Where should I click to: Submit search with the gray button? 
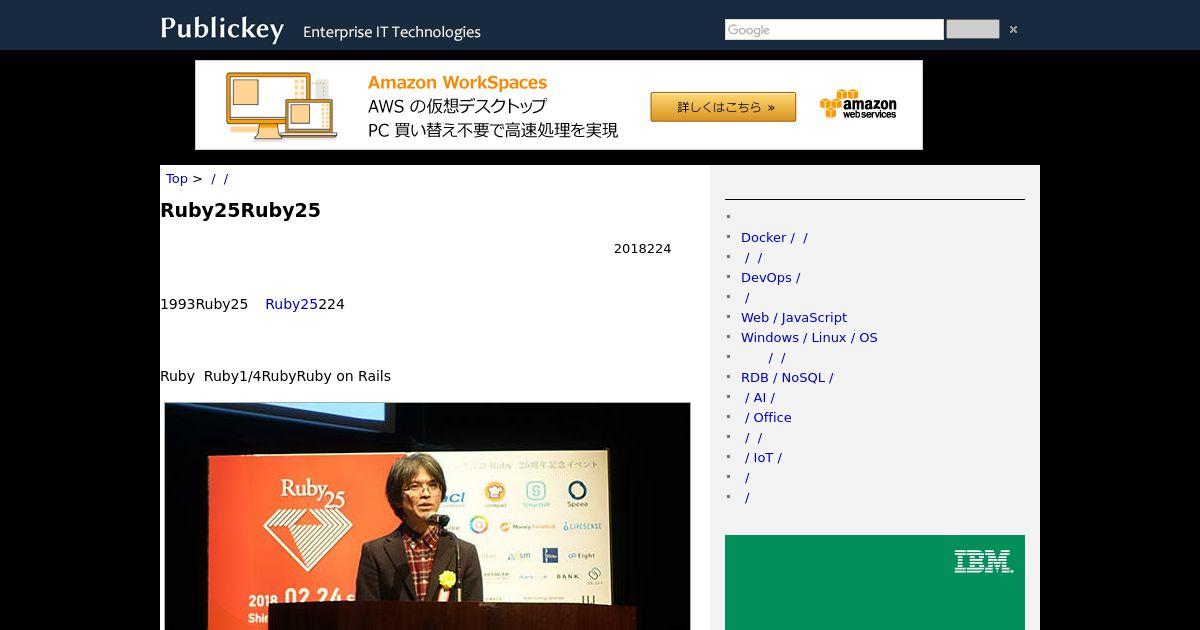point(972,29)
